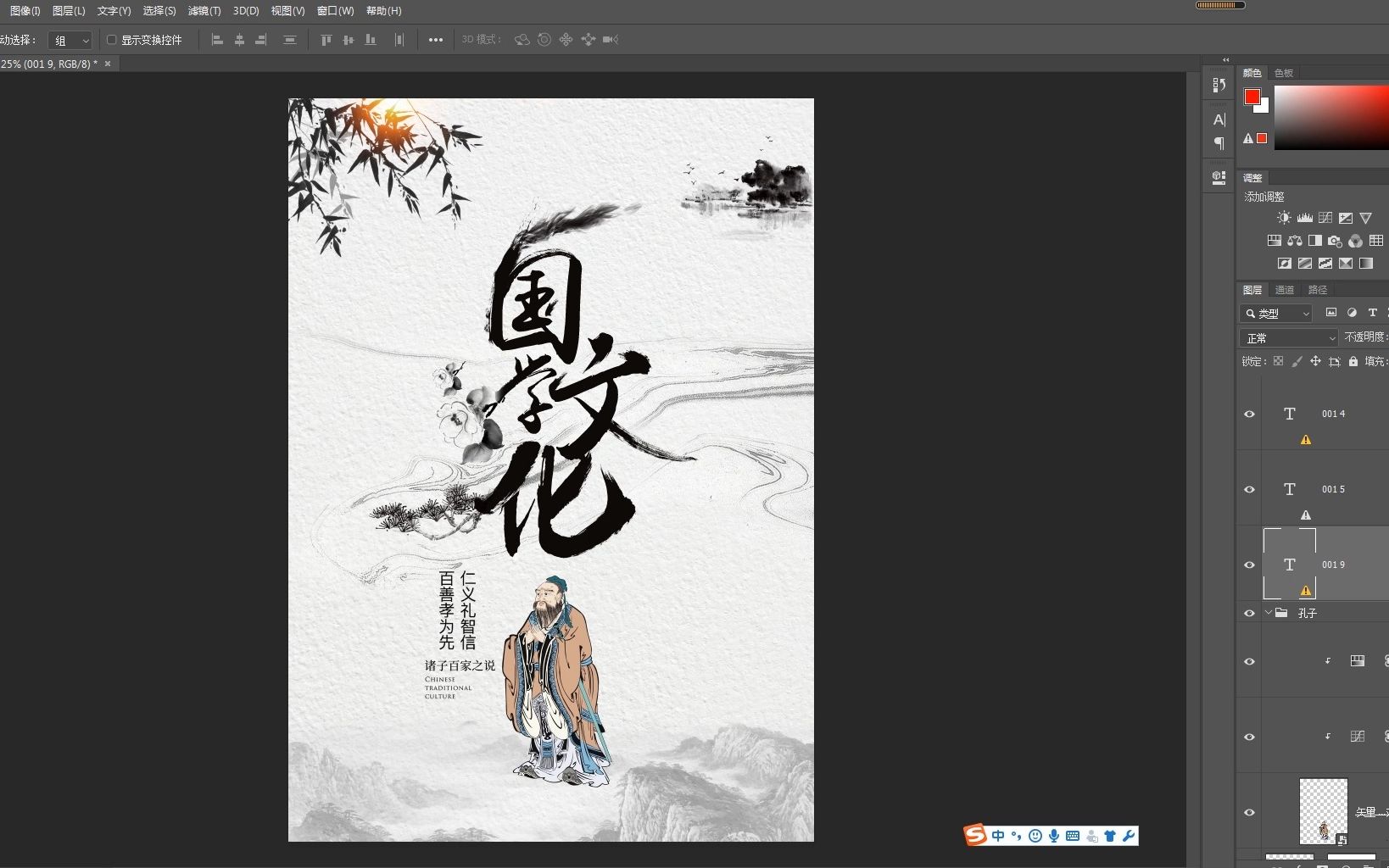Align bottom edges icon in options bar
The height and width of the screenshot is (868, 1389).
(x=371, y=40)
